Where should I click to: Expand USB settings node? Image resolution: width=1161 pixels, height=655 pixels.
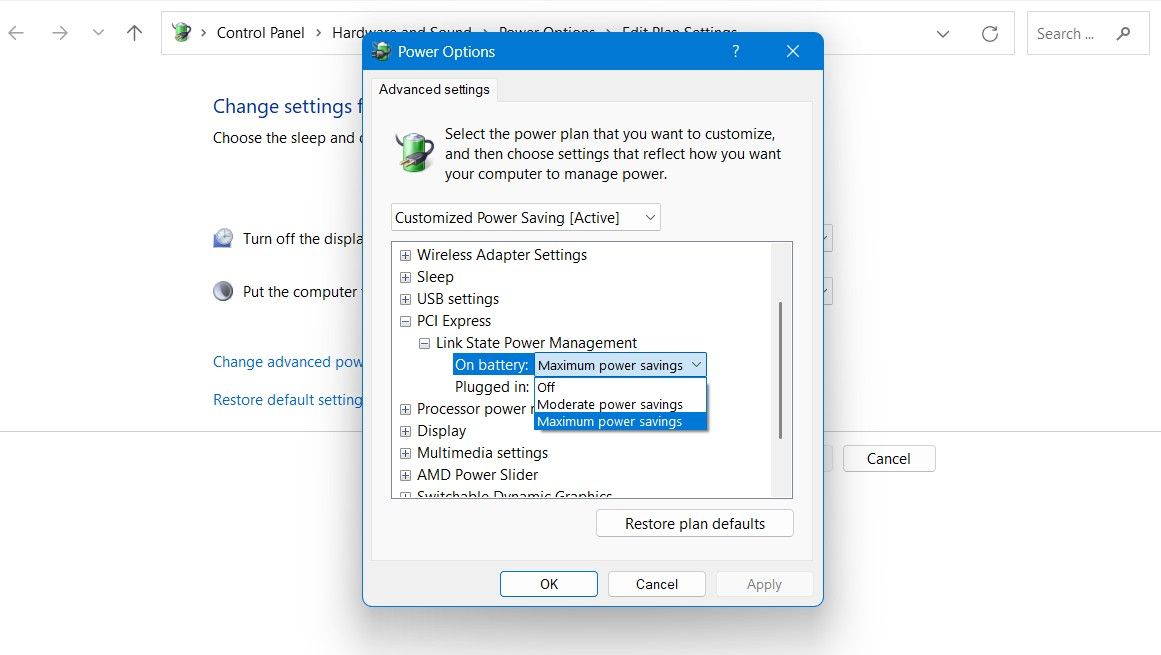405,300
